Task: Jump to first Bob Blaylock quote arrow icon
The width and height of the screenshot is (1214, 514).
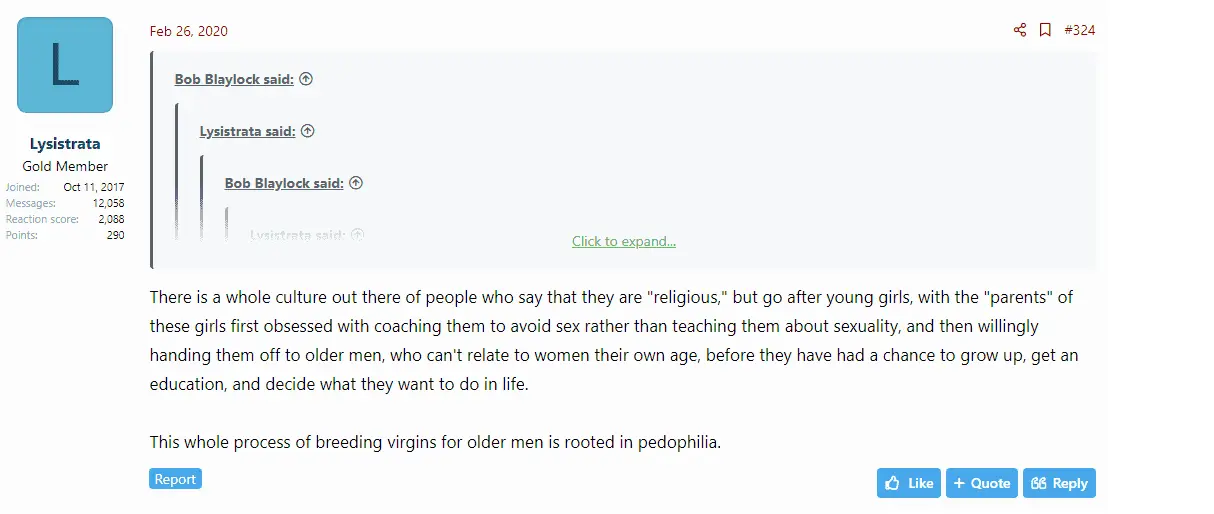Action: click(306, 79)
